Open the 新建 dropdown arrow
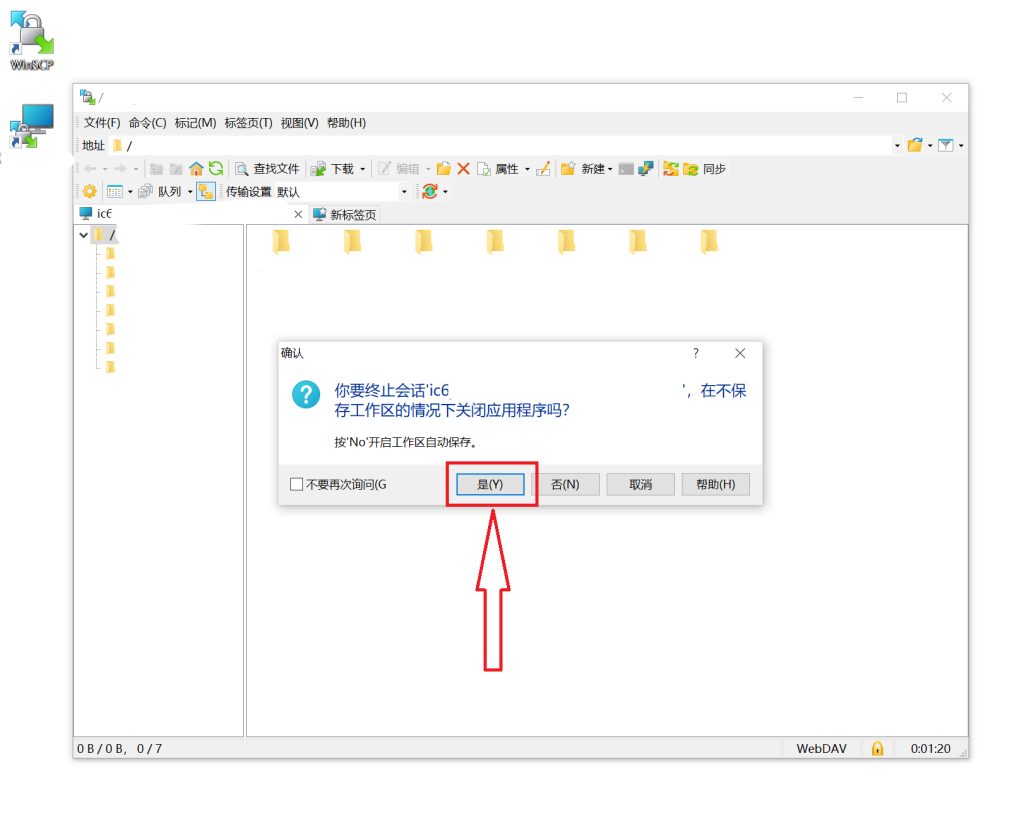1024x835 pixels. coord(610,169)
